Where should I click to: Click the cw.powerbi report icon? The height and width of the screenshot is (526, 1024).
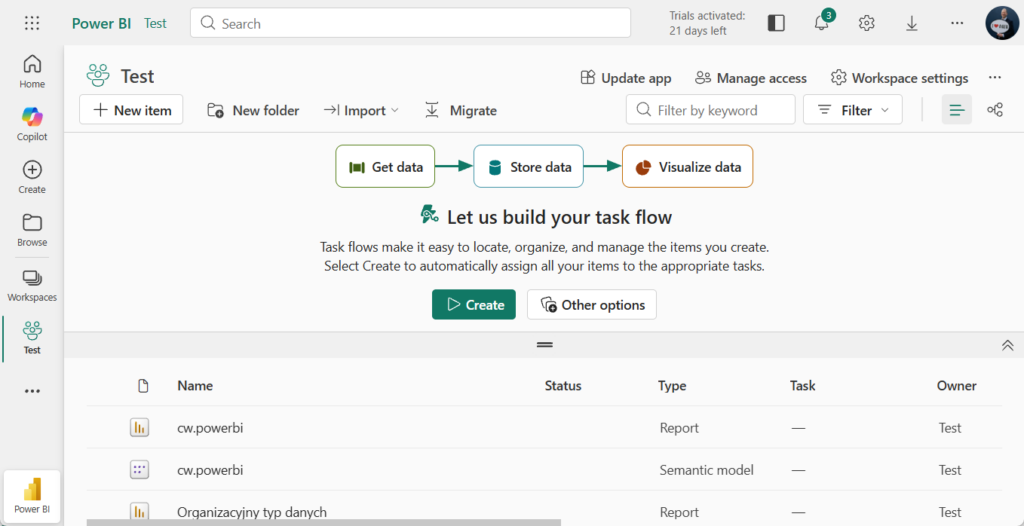pos(139,428)
